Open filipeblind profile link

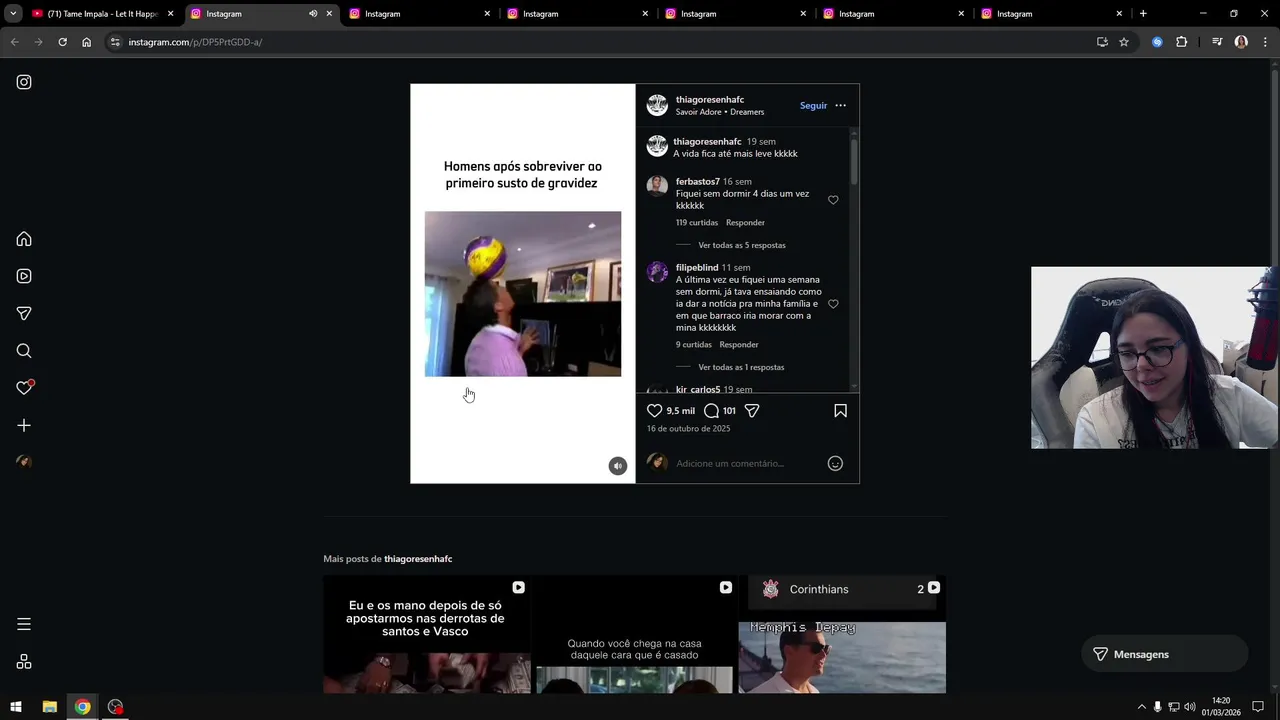(697, 268)
